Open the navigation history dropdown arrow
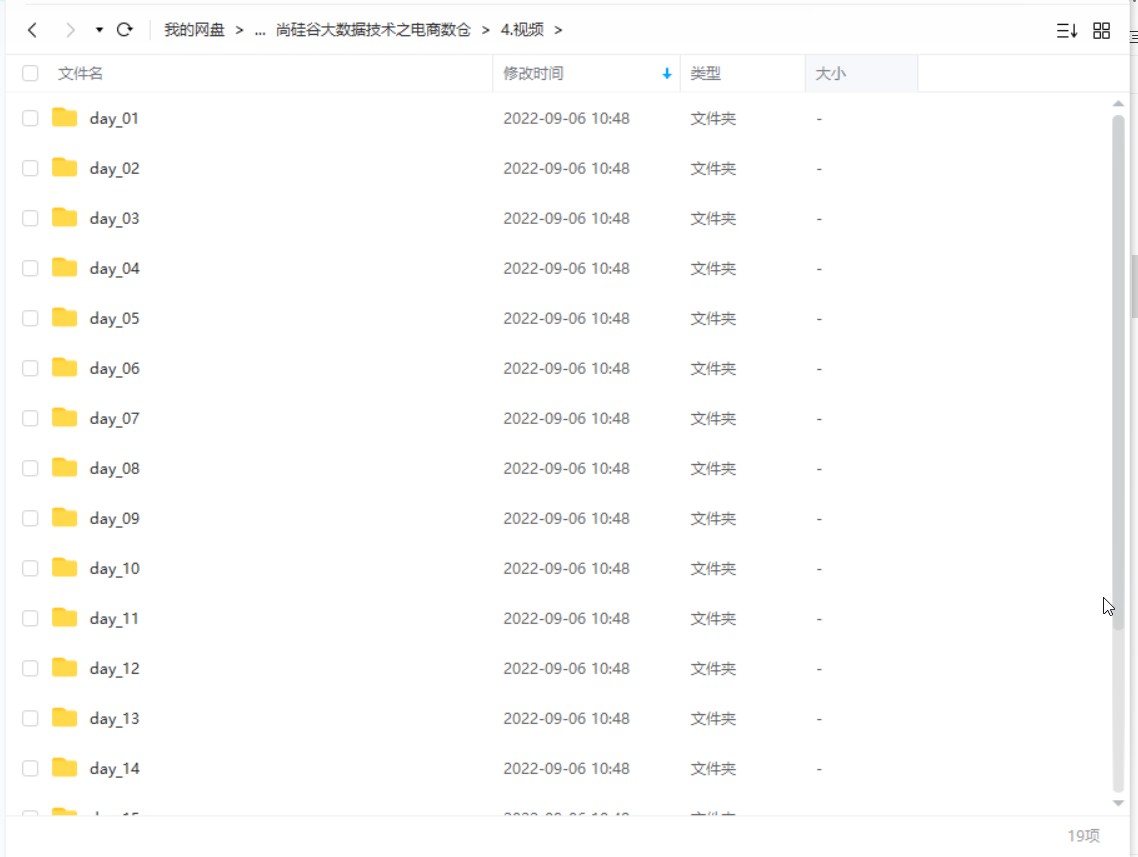The image size is (1138, 857). [99, 30]
